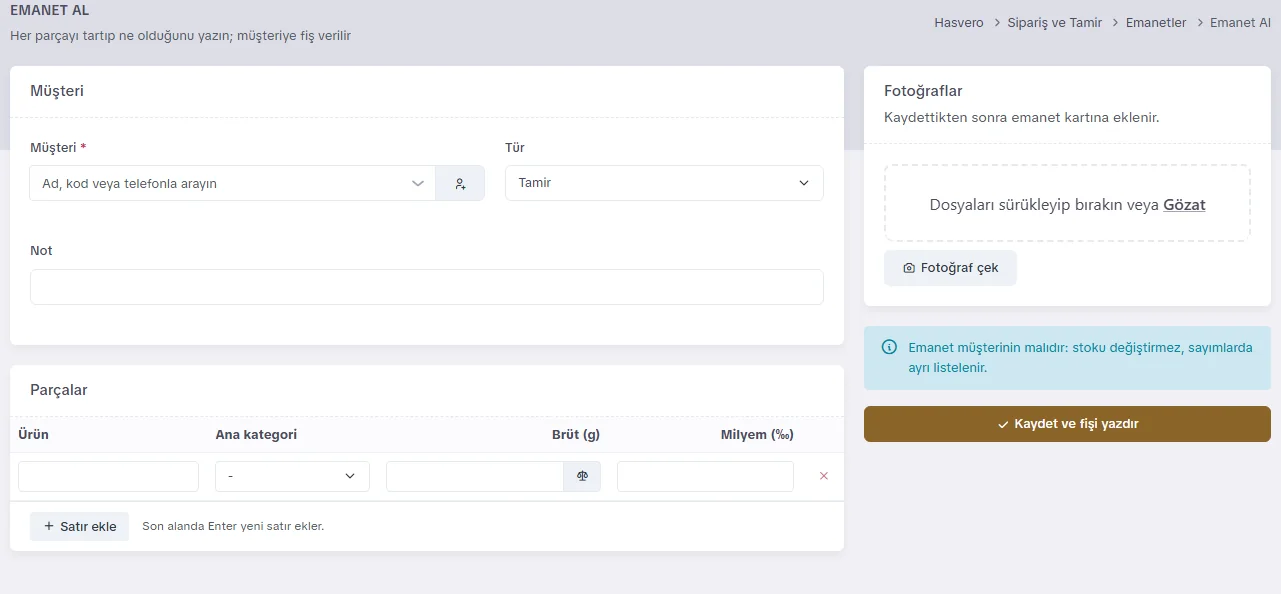This screenshot has height=594, width=1281.
Task: Click the Brüt (g) weight input
Action: pos(475,477)
